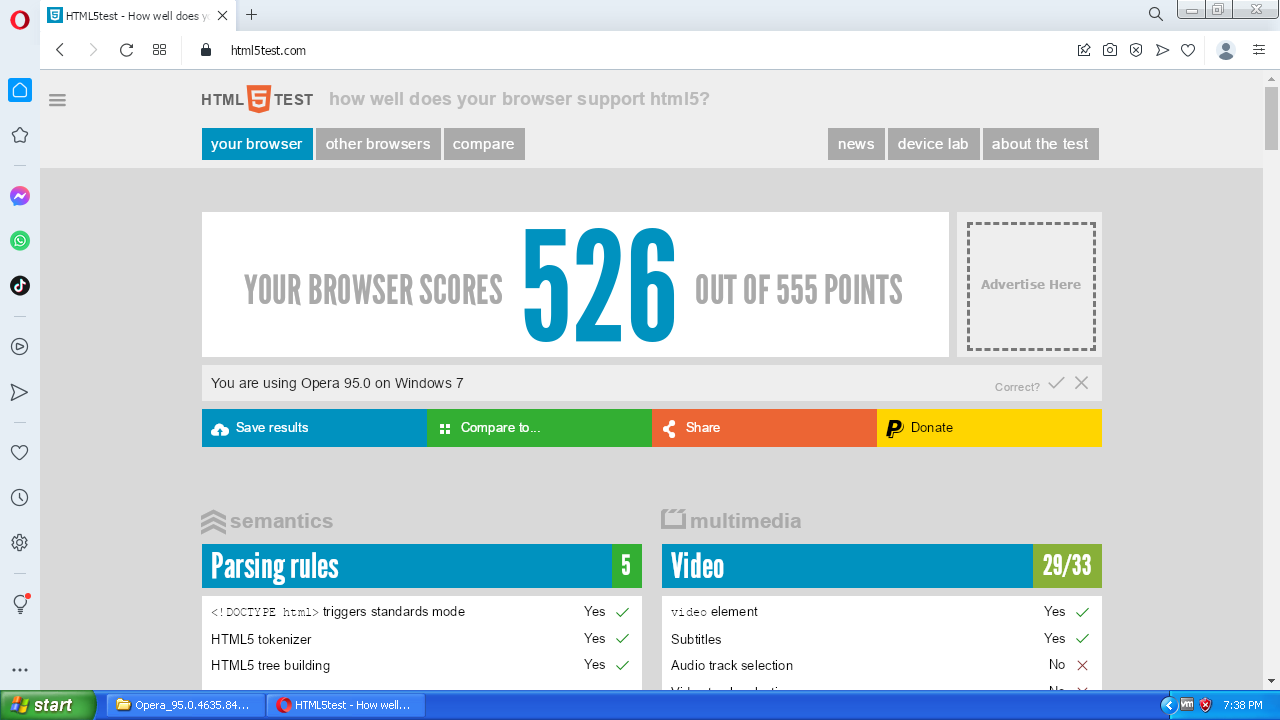This screenshot has width=1280, height=720.
Task: Open TikTok in the sidebar
Action: [x=20, y=286]
